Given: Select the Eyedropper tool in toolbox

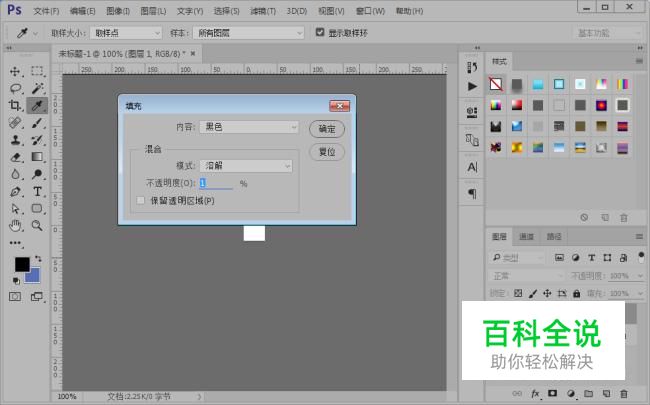Looking at the screenshot, I should click(37, 106).
